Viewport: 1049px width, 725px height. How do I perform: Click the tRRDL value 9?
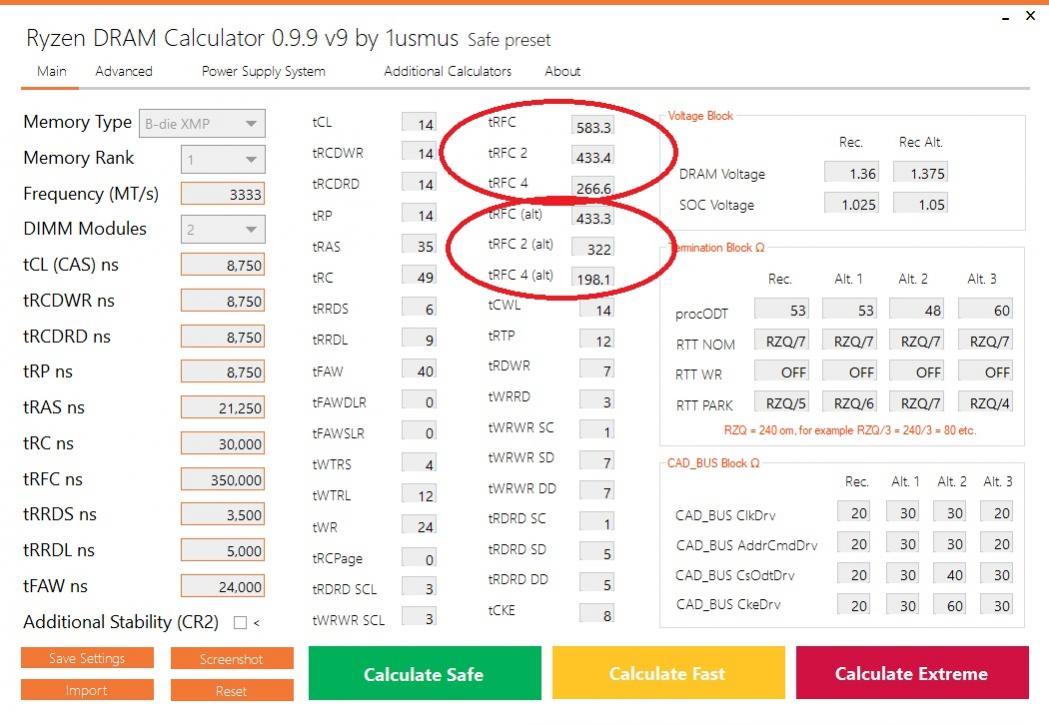(x=419, y=339)
